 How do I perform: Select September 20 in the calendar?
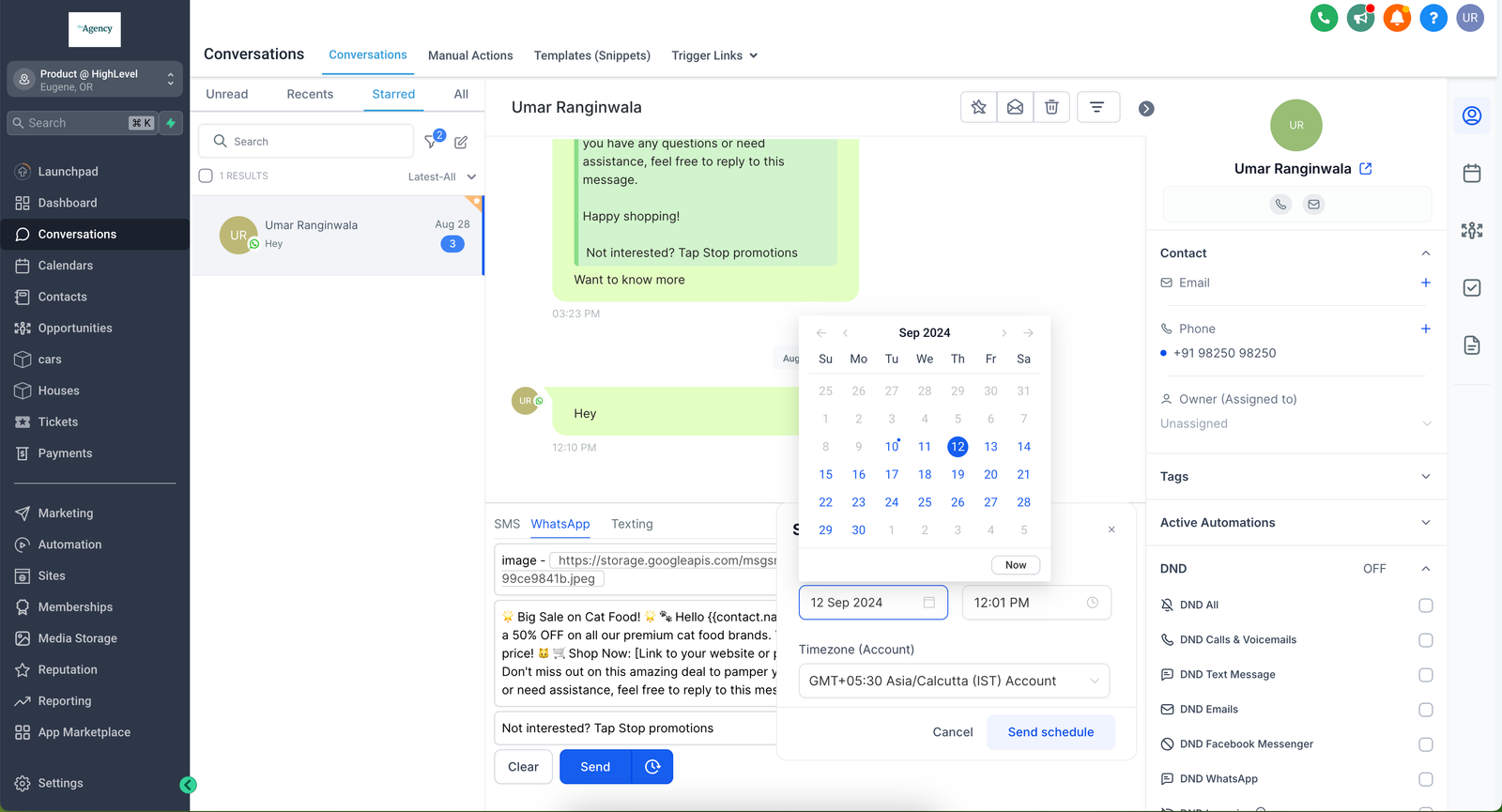pos(990,475)
